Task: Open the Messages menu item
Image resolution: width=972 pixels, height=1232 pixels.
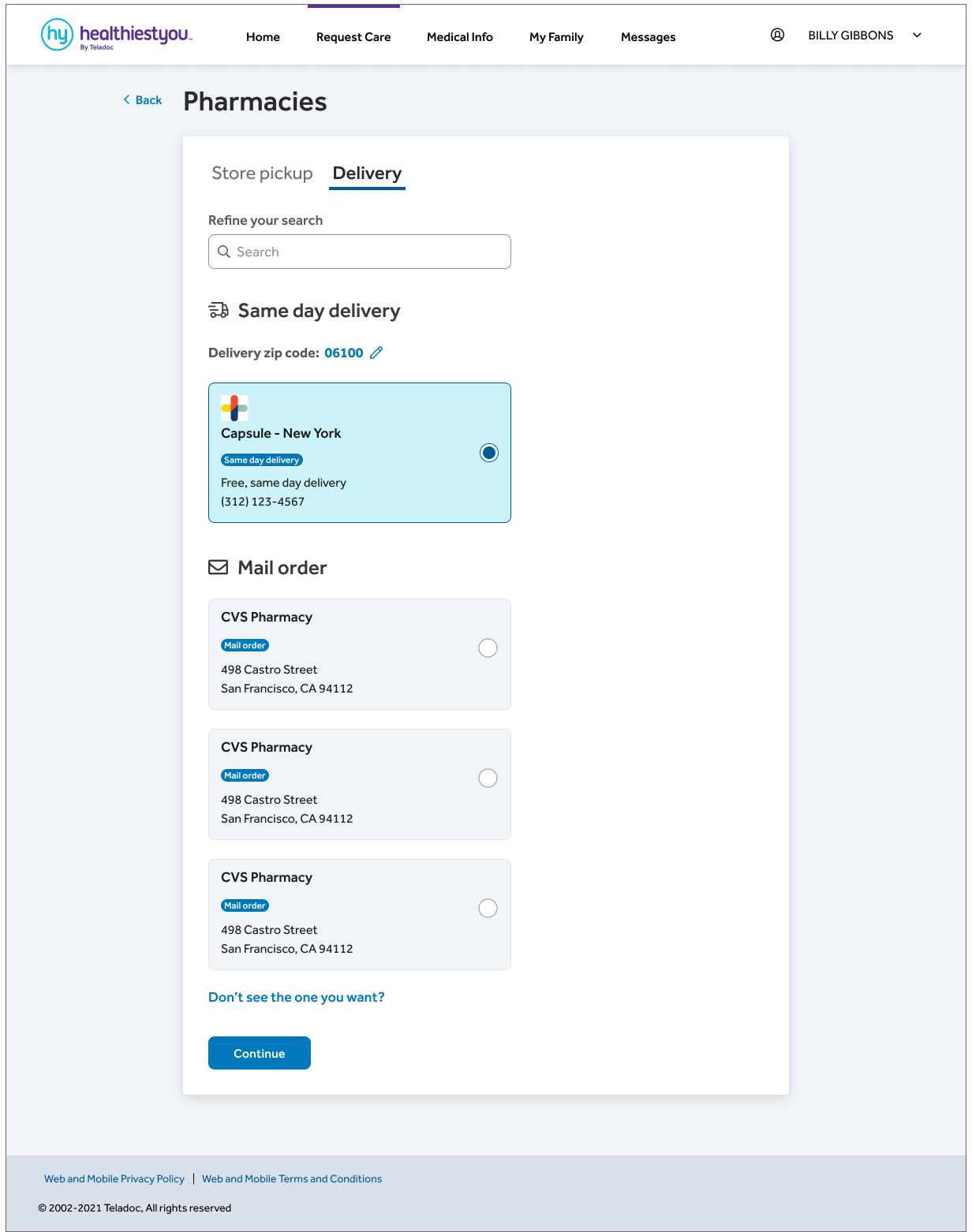Action: 648,37
